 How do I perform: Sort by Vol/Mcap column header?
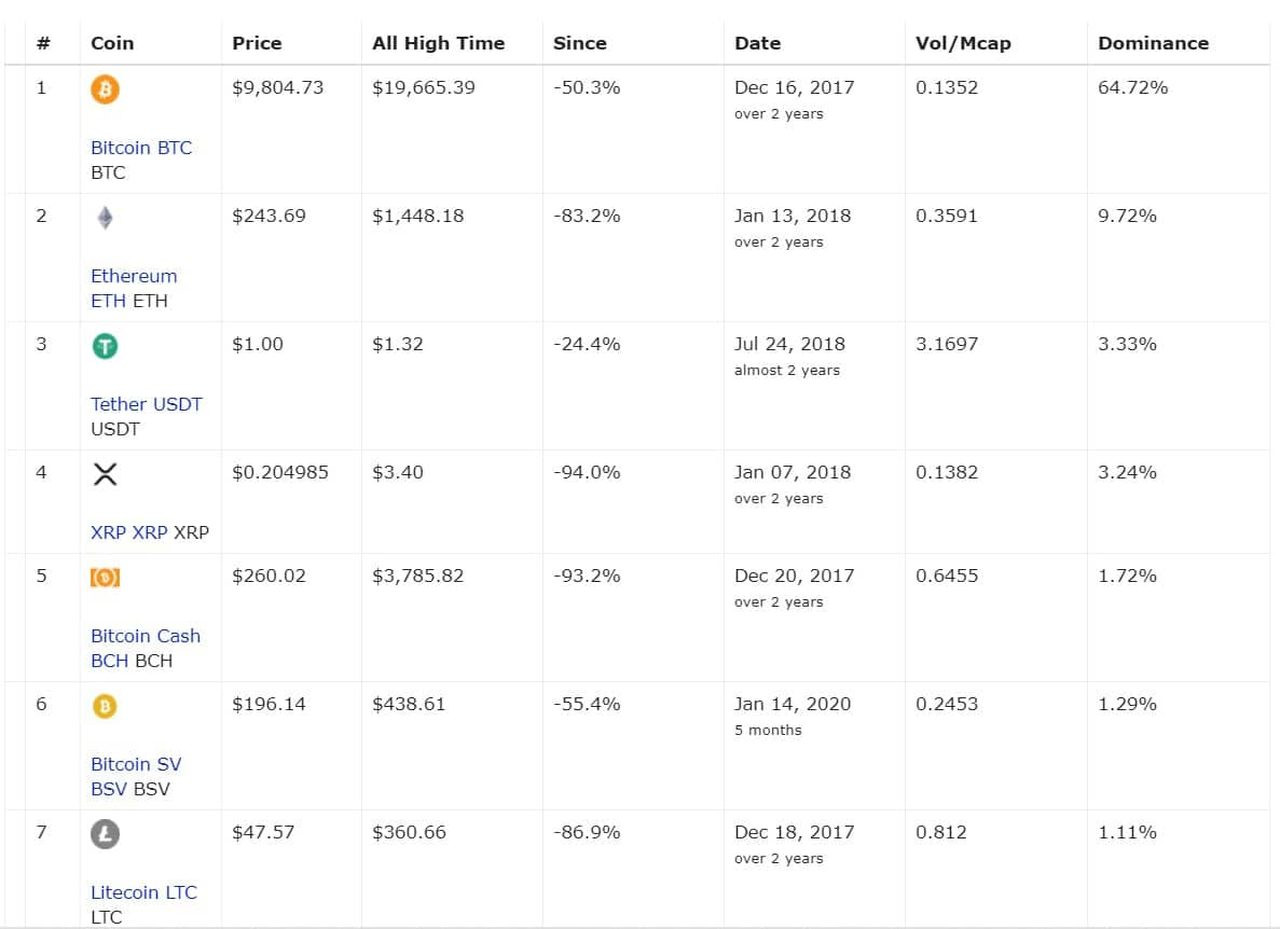963,43
